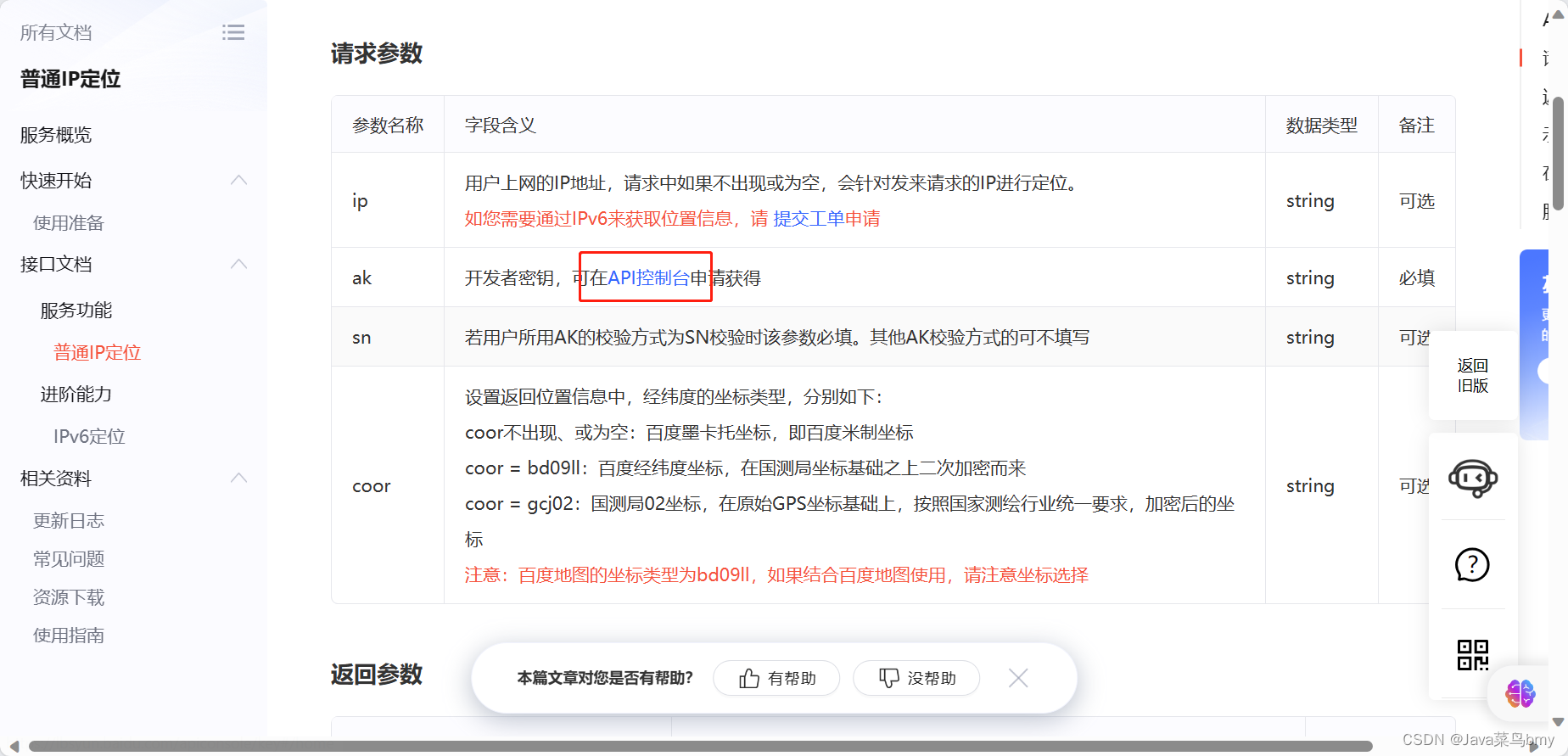Click the thumbs-down 没帮助 button

pyautogui.click(x=916, y=678)
